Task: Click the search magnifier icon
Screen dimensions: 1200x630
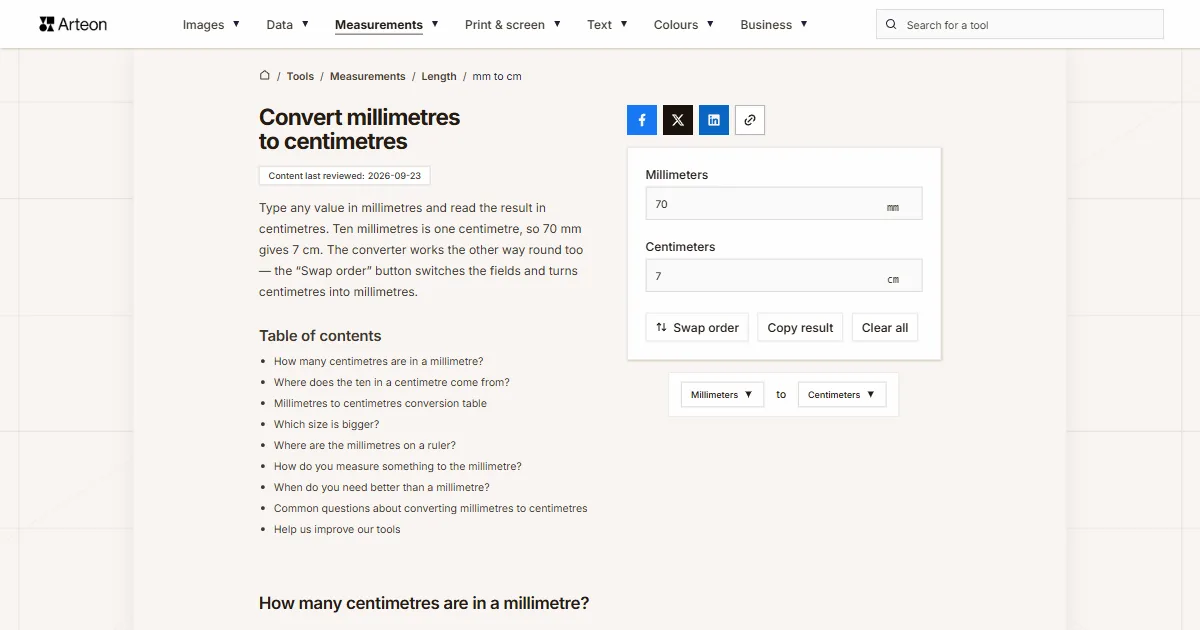Action: point(892,25)
